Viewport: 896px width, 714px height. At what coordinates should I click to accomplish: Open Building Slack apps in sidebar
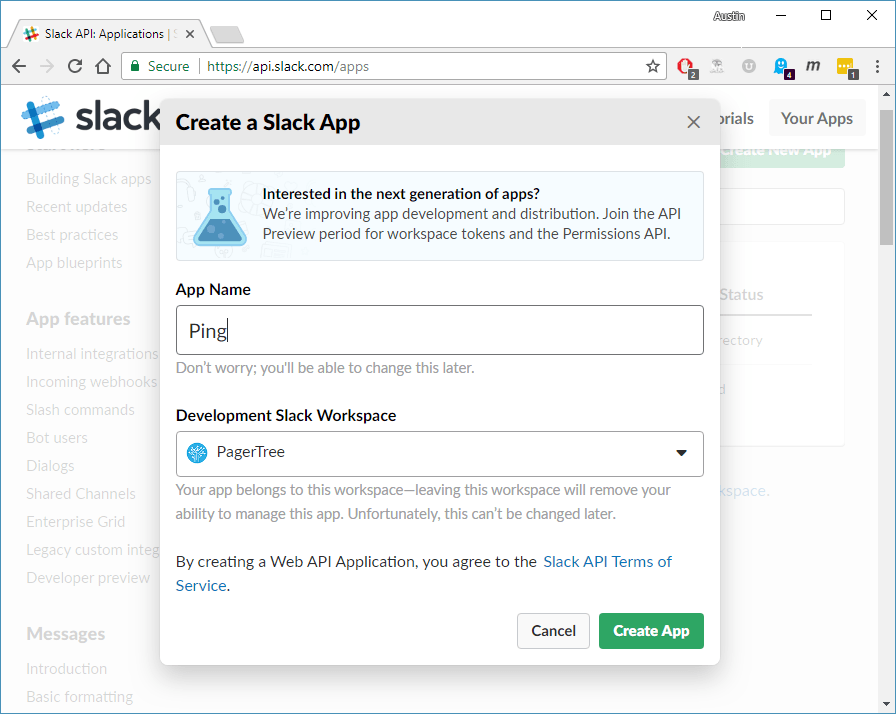click(x=89, y=179)
